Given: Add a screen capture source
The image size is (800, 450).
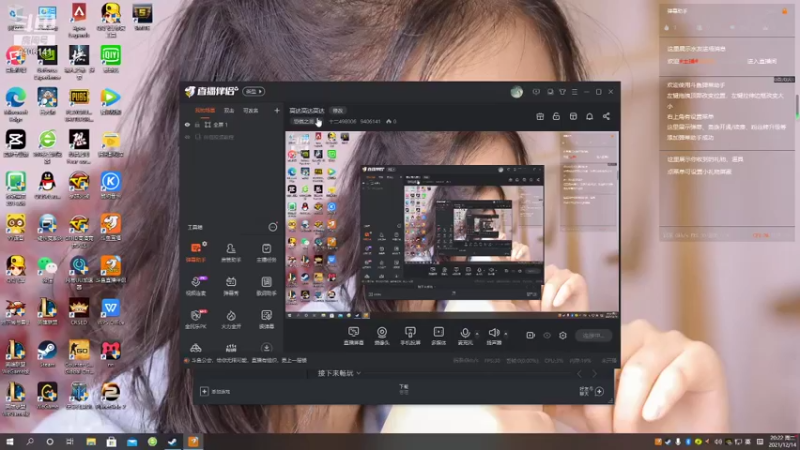Looking at the screenshot, I should tap(354, 336).
